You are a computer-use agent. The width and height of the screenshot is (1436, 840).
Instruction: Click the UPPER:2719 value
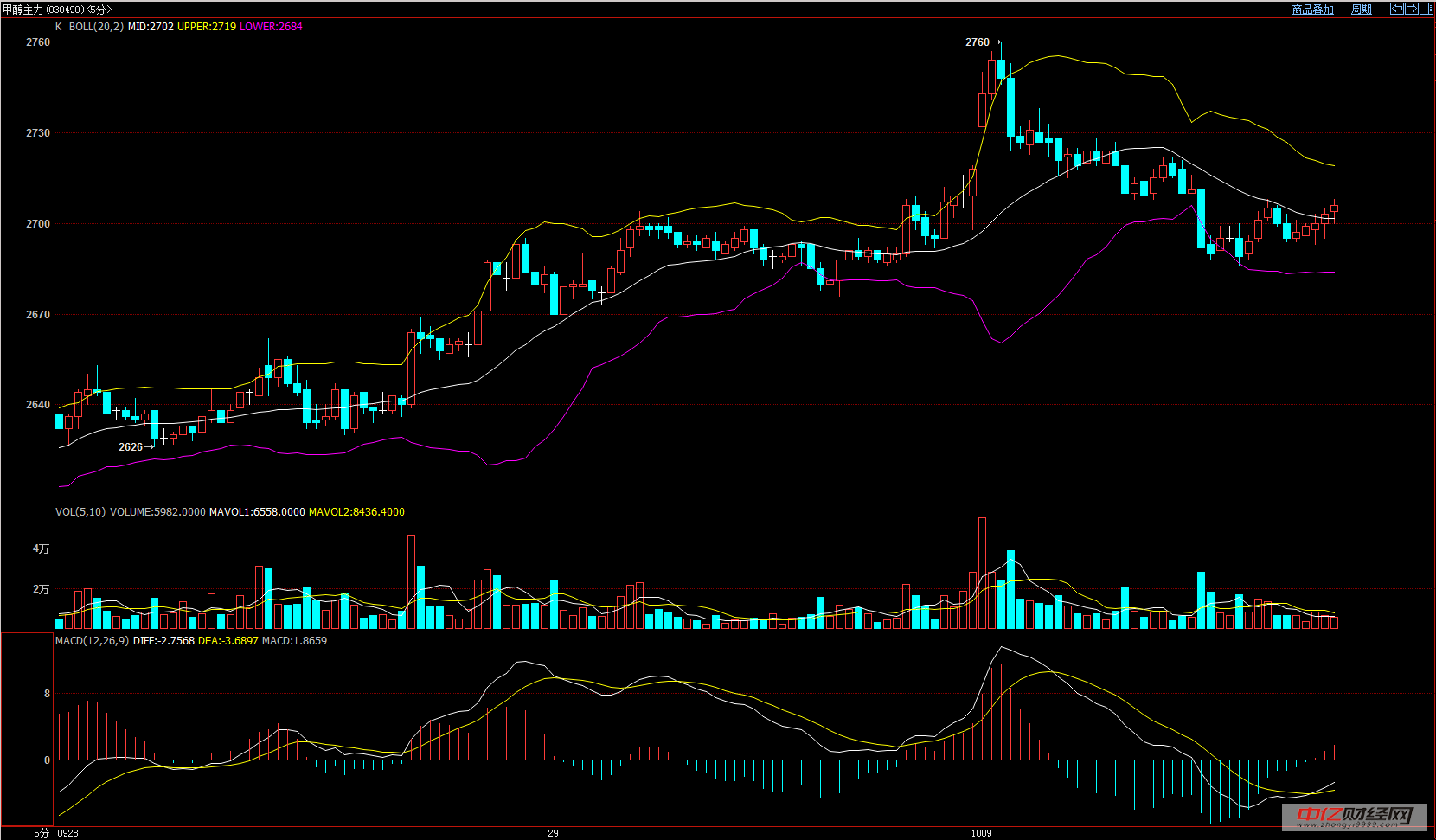pyautogui.click(x=207, y=27)
